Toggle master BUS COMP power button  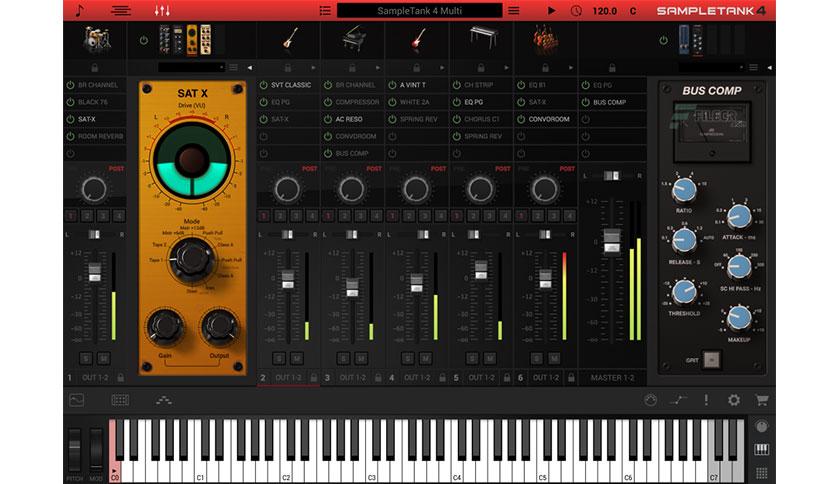[x=585, y=102]
